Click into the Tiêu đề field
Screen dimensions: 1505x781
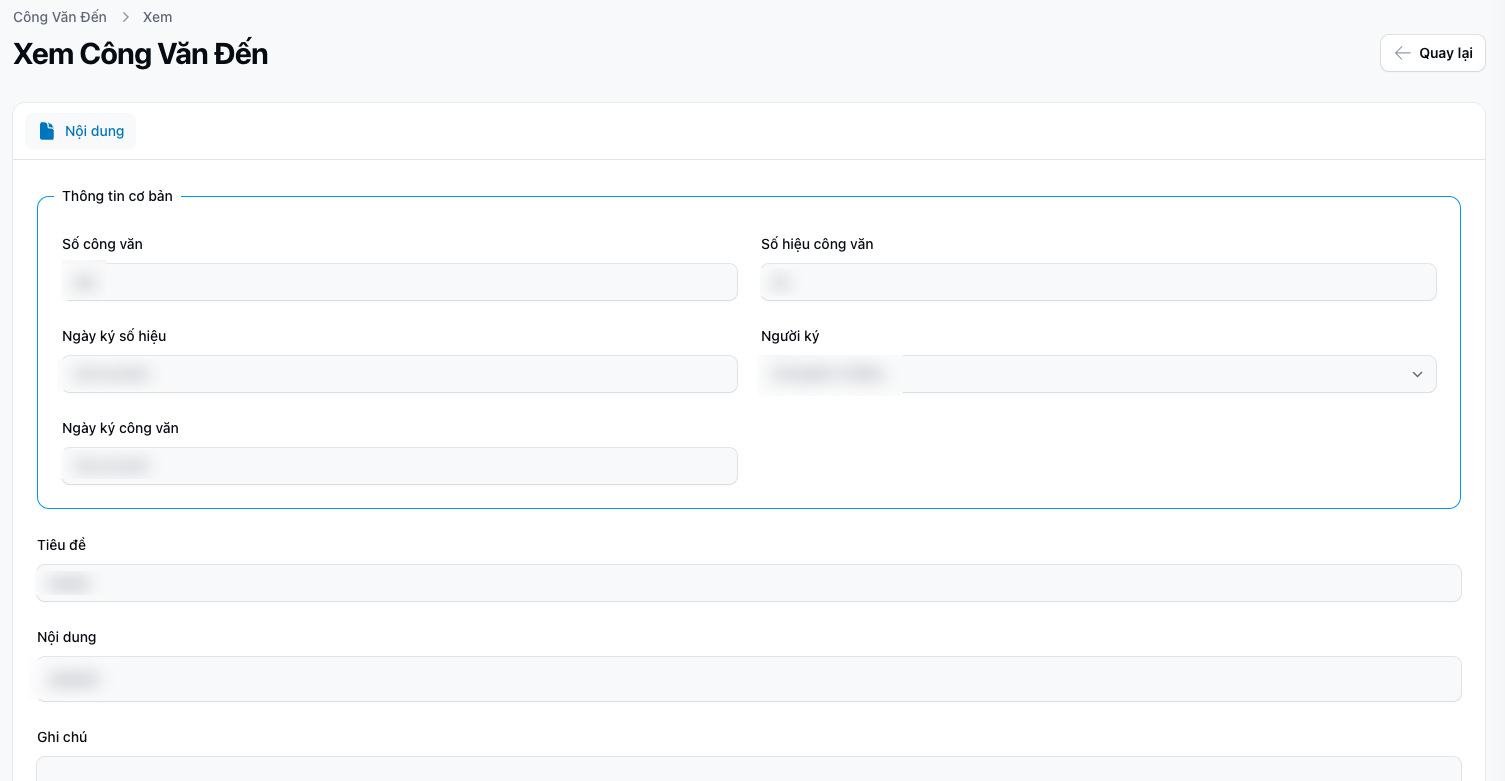[749, 583]
